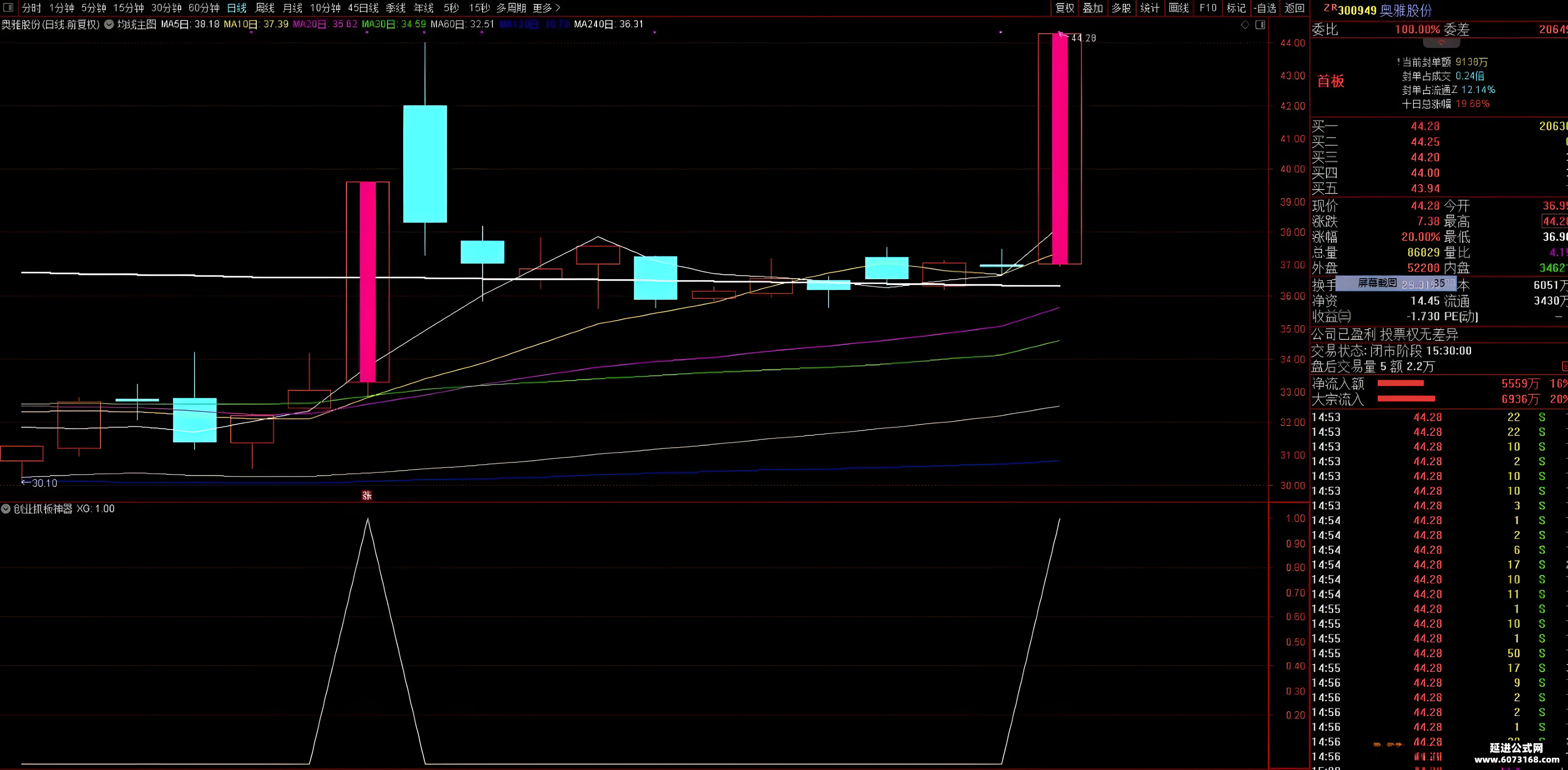Select the 周线 weekly period tab
Viewport: 1568px width, 770px height.
(x=265, y=8)
